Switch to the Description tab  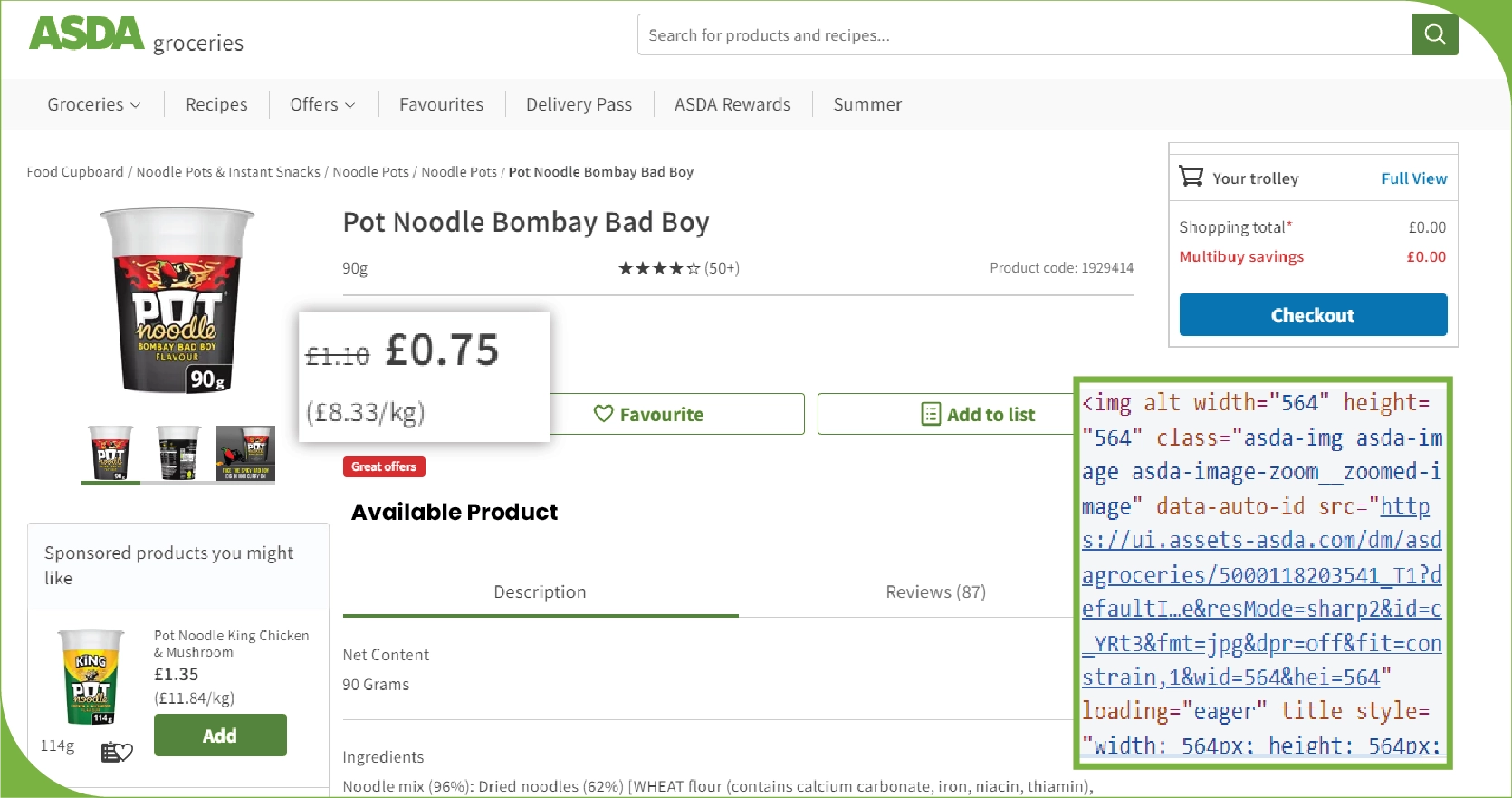click(541, 591)
